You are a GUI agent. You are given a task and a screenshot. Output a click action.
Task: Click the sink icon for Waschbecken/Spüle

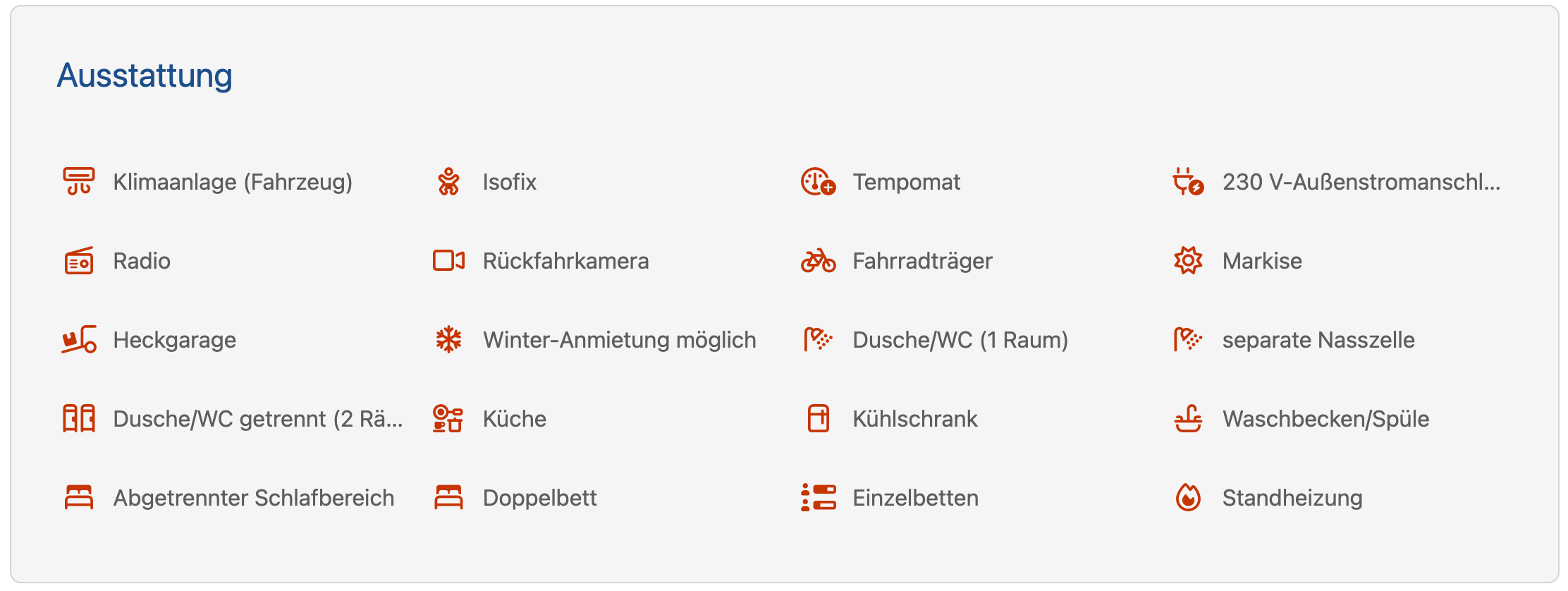[1188, 419]
